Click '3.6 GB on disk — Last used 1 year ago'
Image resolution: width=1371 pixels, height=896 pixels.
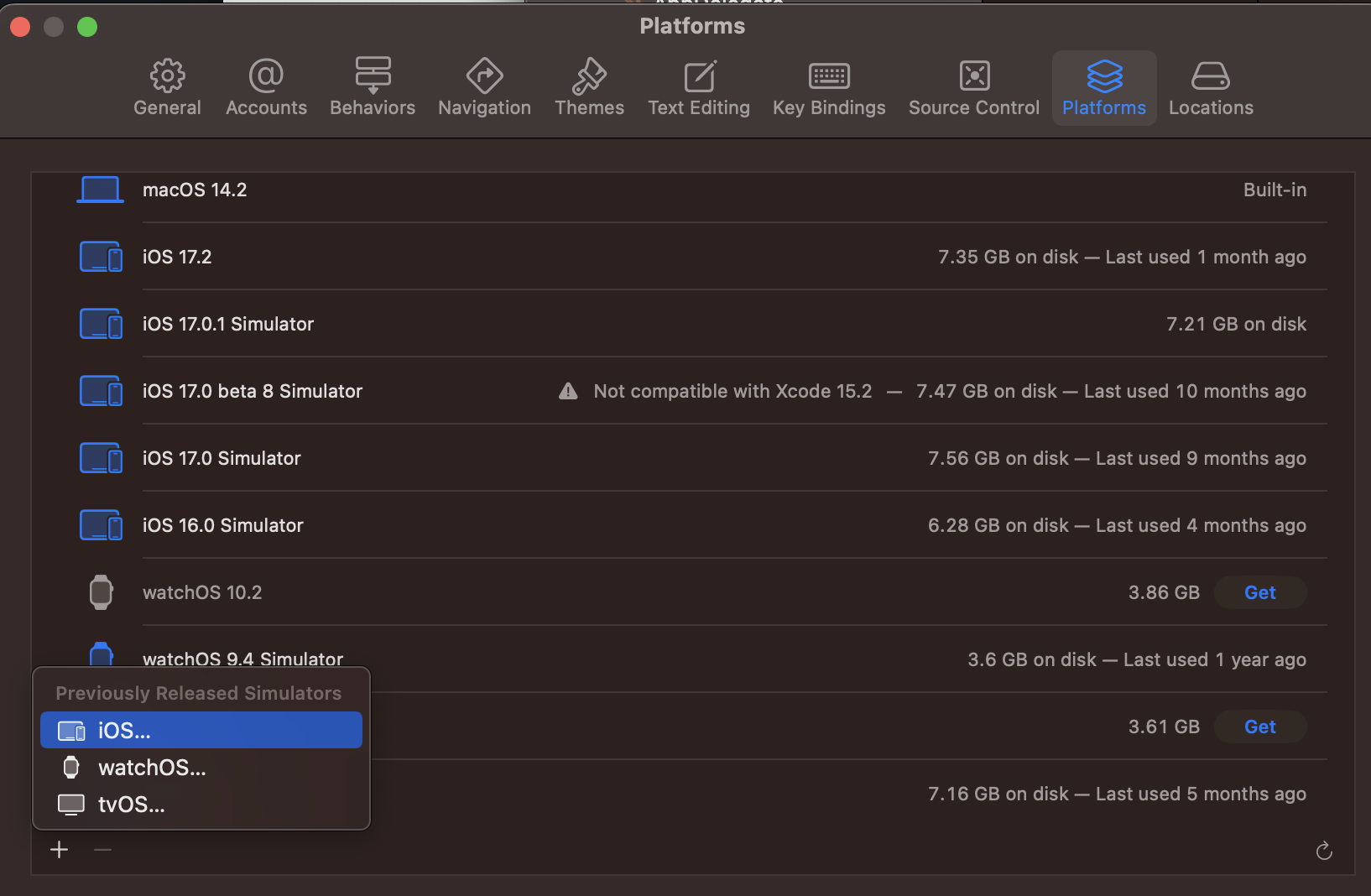click(1137, 659)
